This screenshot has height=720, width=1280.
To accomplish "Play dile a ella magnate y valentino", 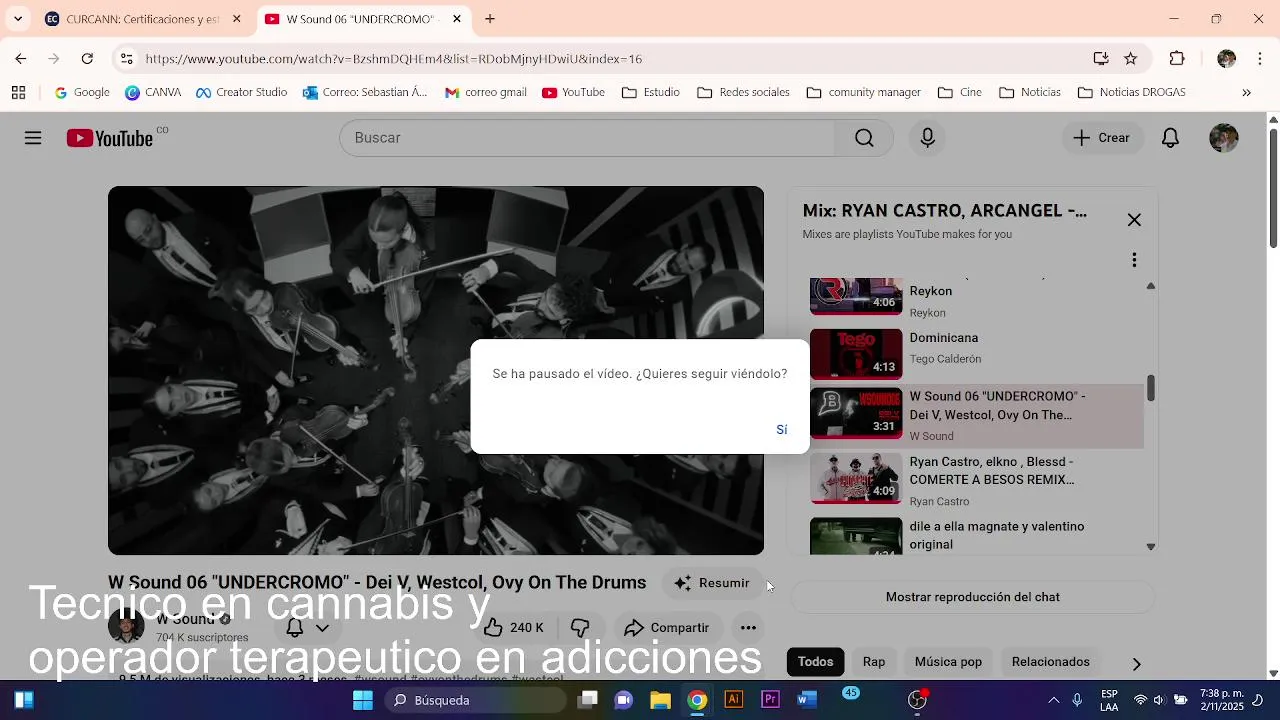I will pos(976,536).
